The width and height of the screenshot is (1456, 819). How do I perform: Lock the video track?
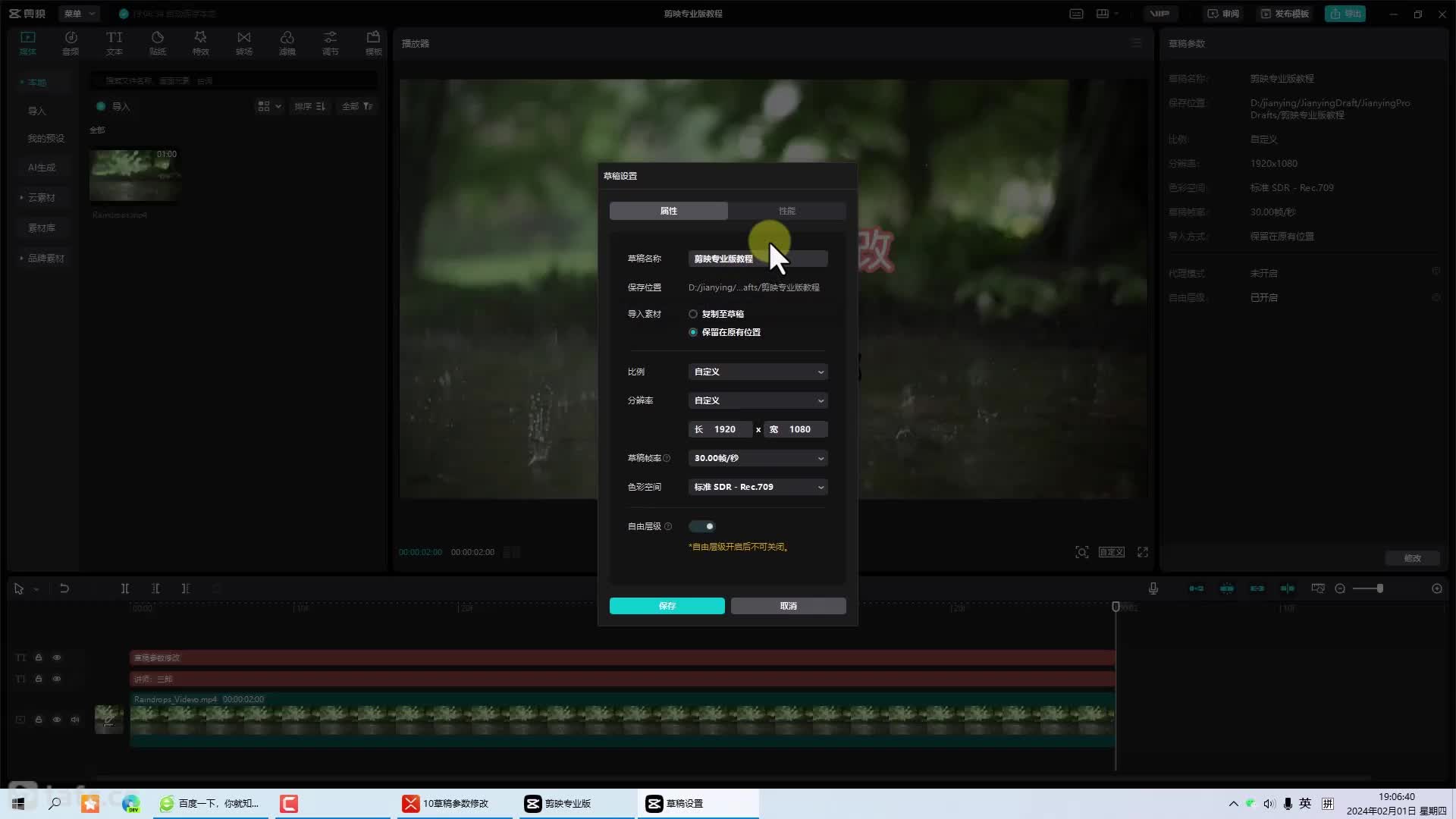click(x=39, y=720)
